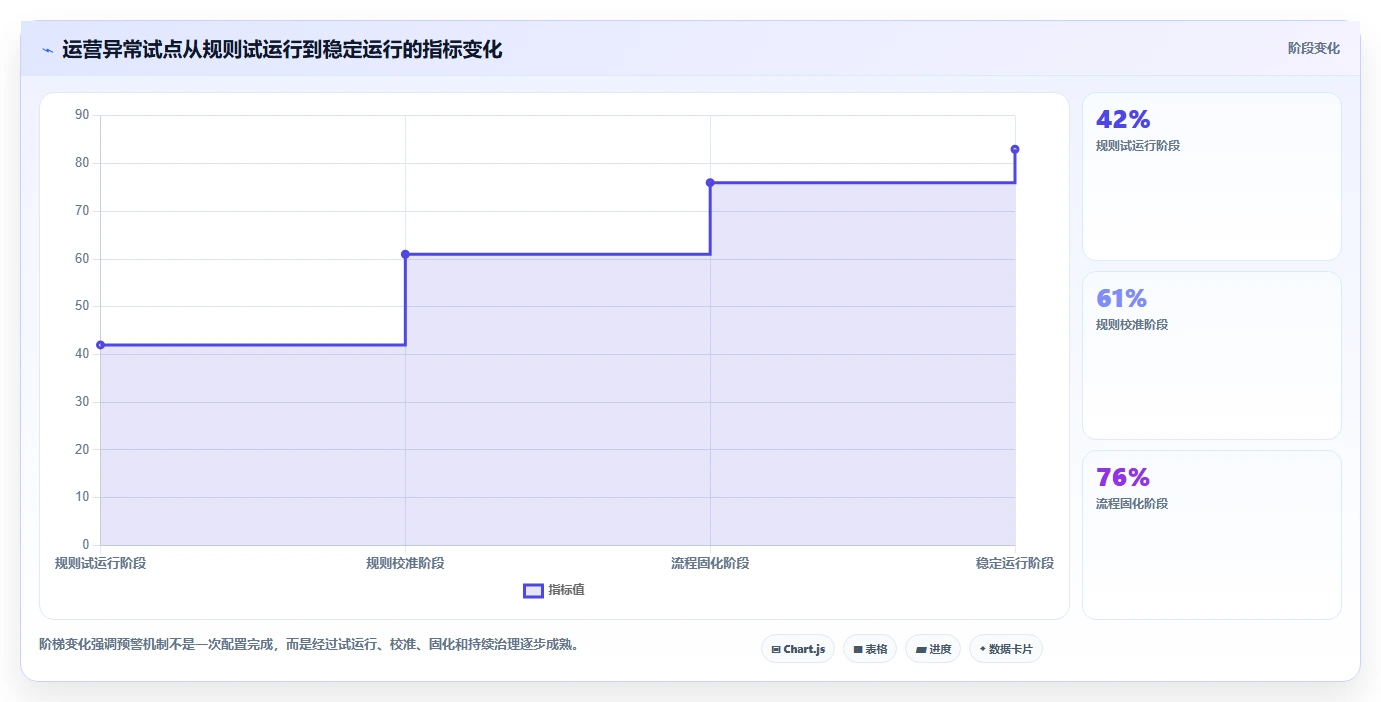The width and height of the screenshot is (1381, 702).
Task: Select the 进度 tag pill
Action: 933,649
